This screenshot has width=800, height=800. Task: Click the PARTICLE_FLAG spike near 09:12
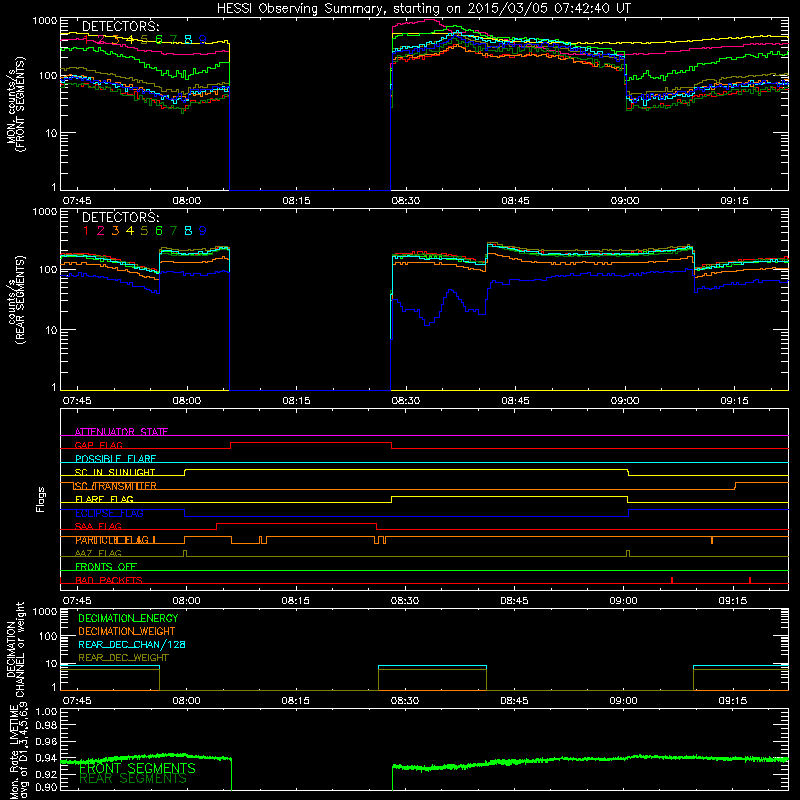[712, 540]
